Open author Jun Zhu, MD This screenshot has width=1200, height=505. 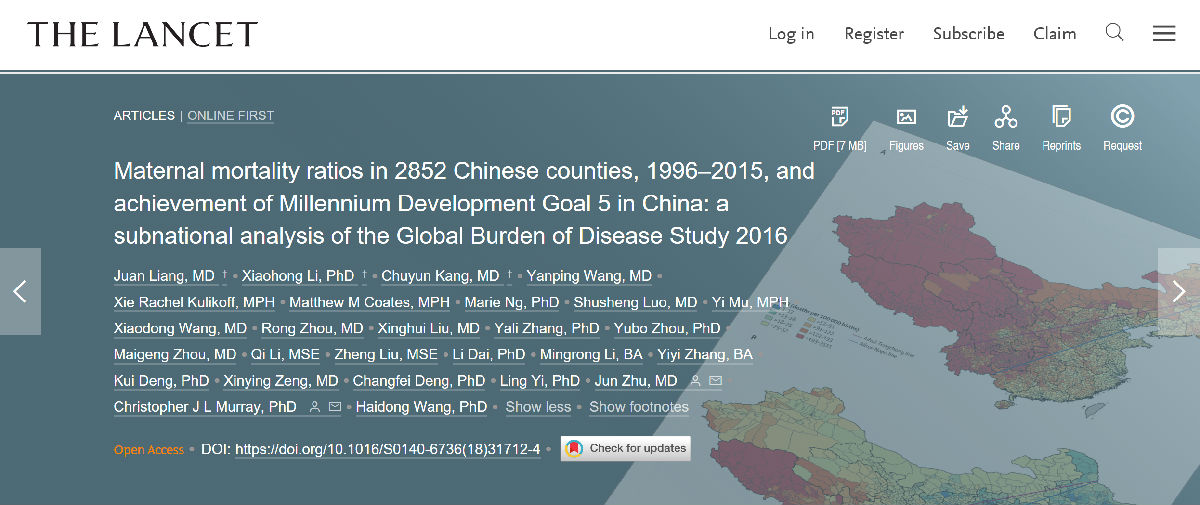click(636, 381)
